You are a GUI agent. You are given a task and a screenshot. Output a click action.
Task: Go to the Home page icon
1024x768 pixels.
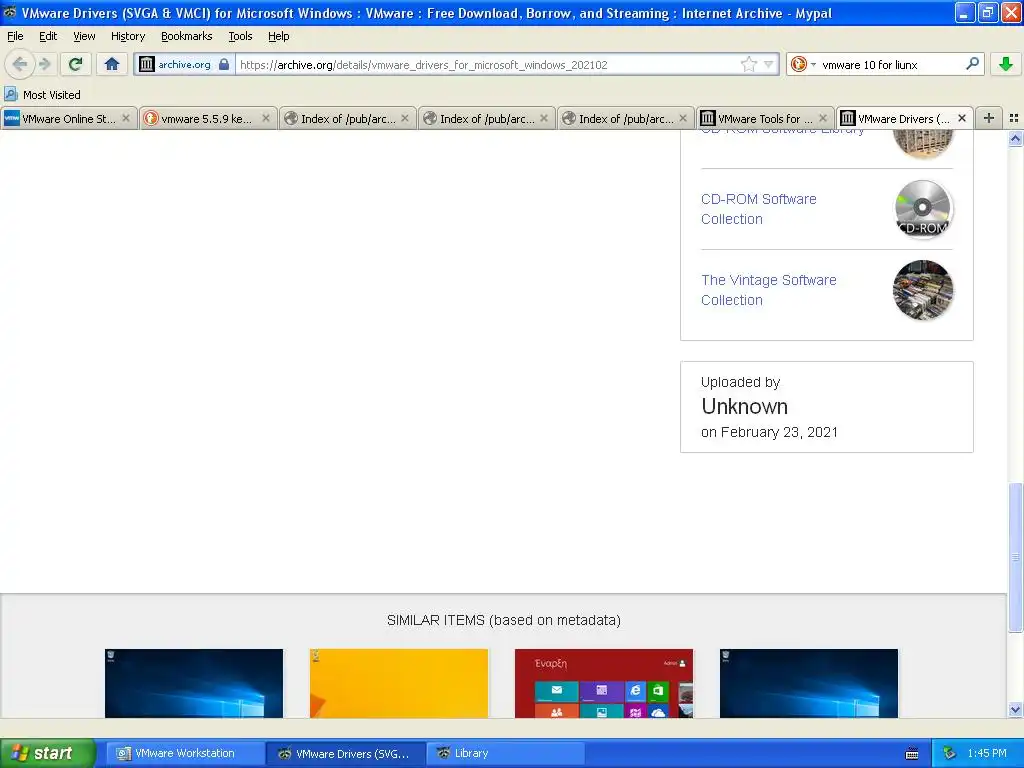coord(112,64)
